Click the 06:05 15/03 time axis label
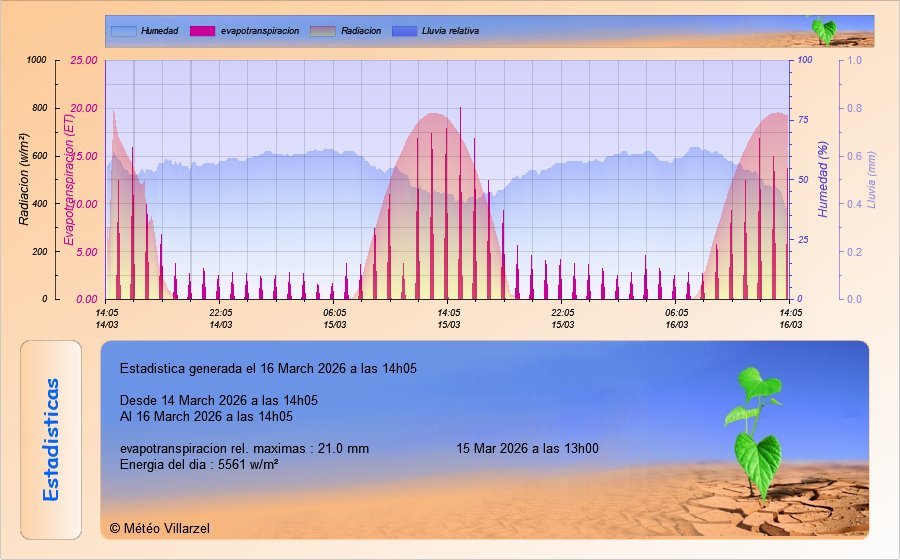Viewport: 900px width, 560px height. click(335, 318)
